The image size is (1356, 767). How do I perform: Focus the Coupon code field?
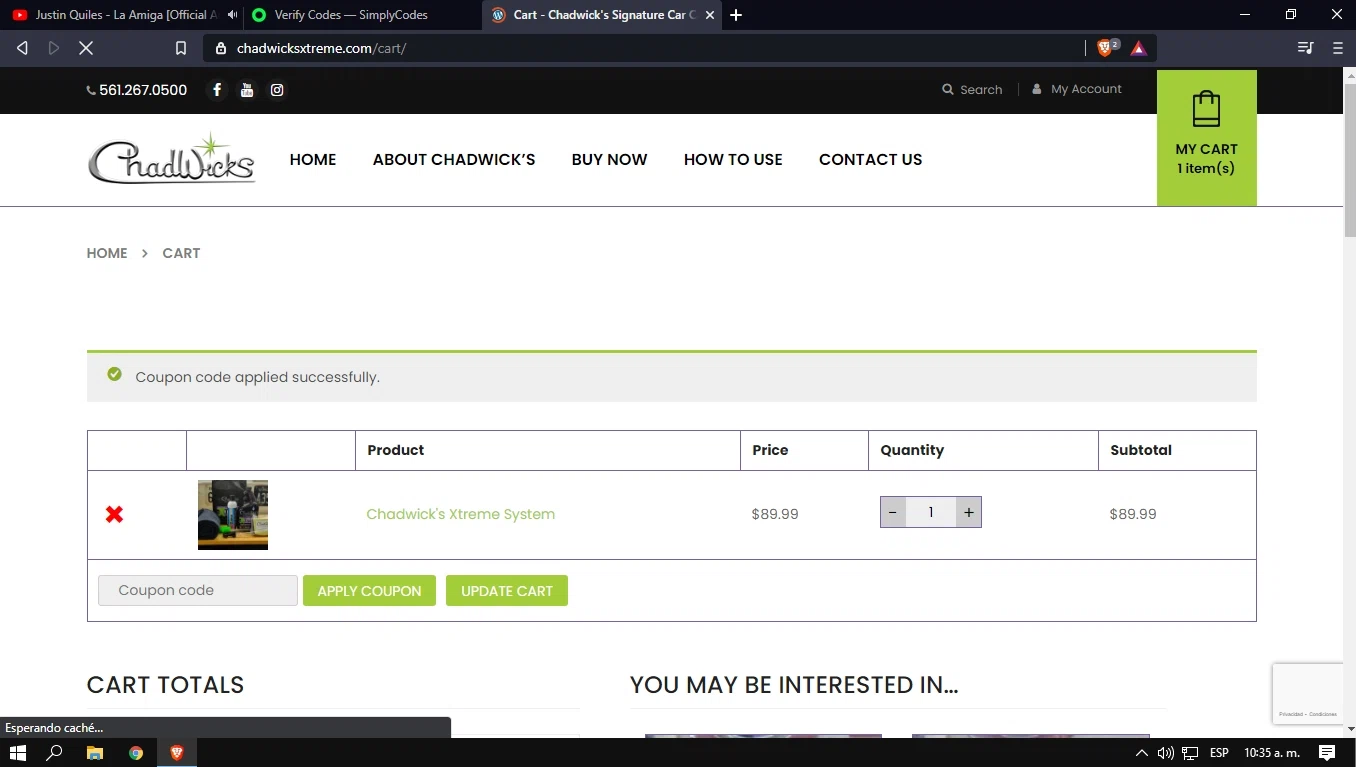[x=198, y=590]
